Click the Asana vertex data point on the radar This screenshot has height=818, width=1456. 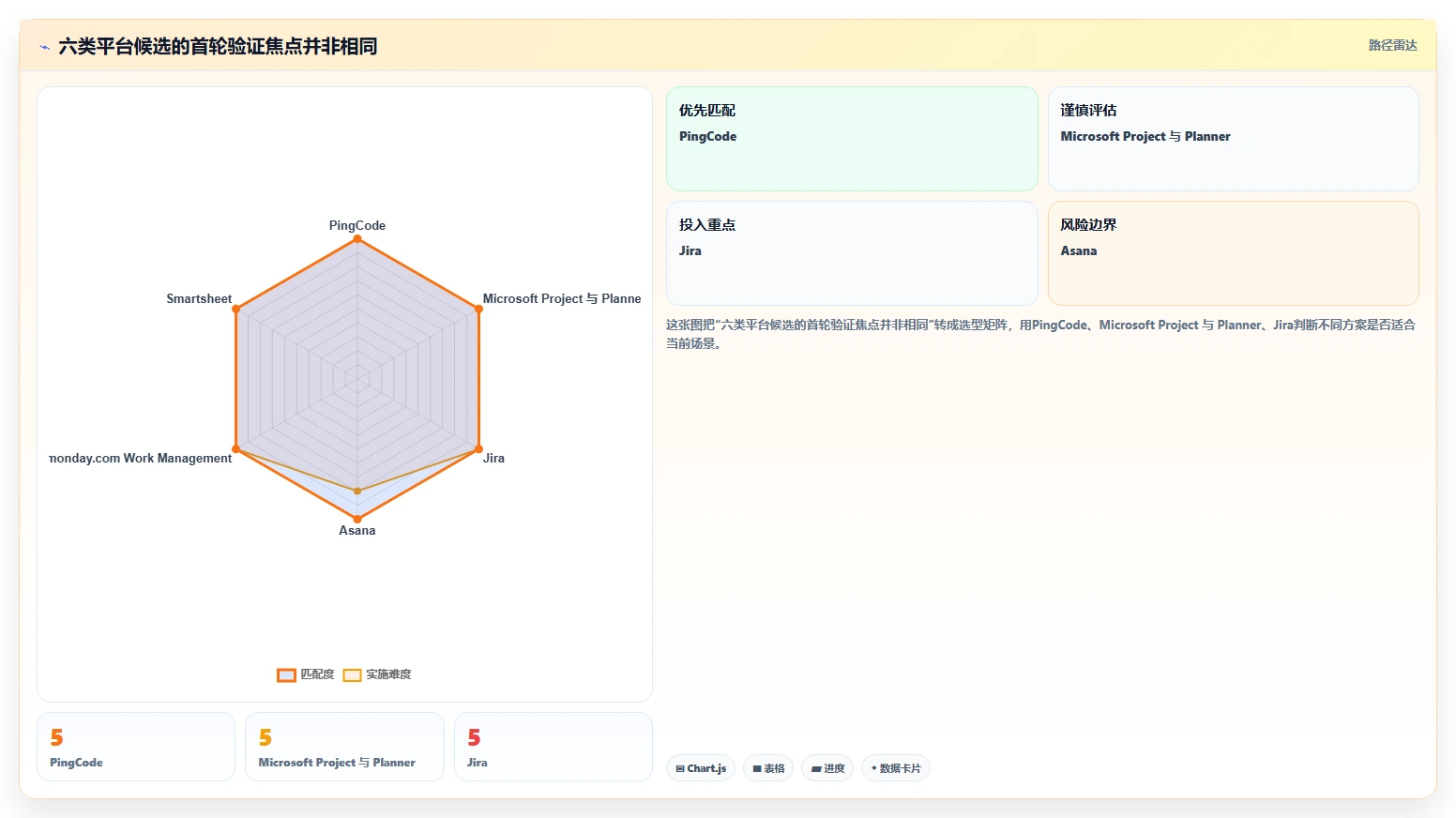pyautogui.click(x=357, y=519)
